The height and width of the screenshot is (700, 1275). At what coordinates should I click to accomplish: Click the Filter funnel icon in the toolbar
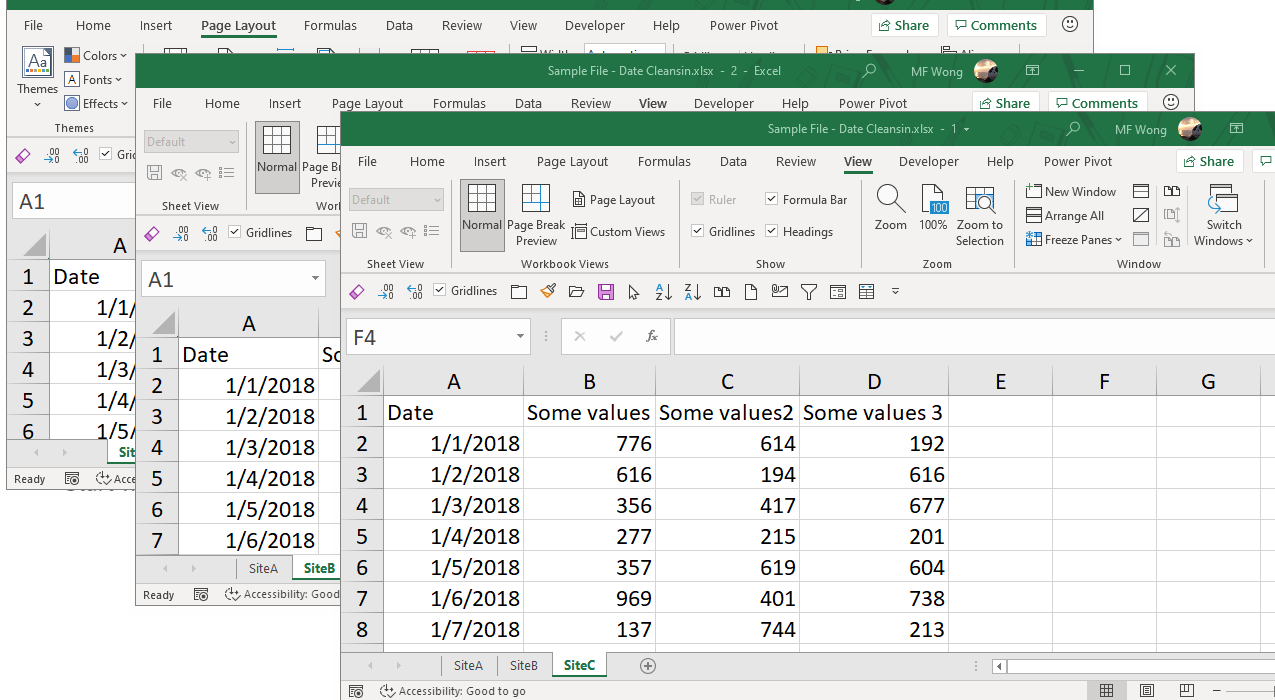pos(809,291)
